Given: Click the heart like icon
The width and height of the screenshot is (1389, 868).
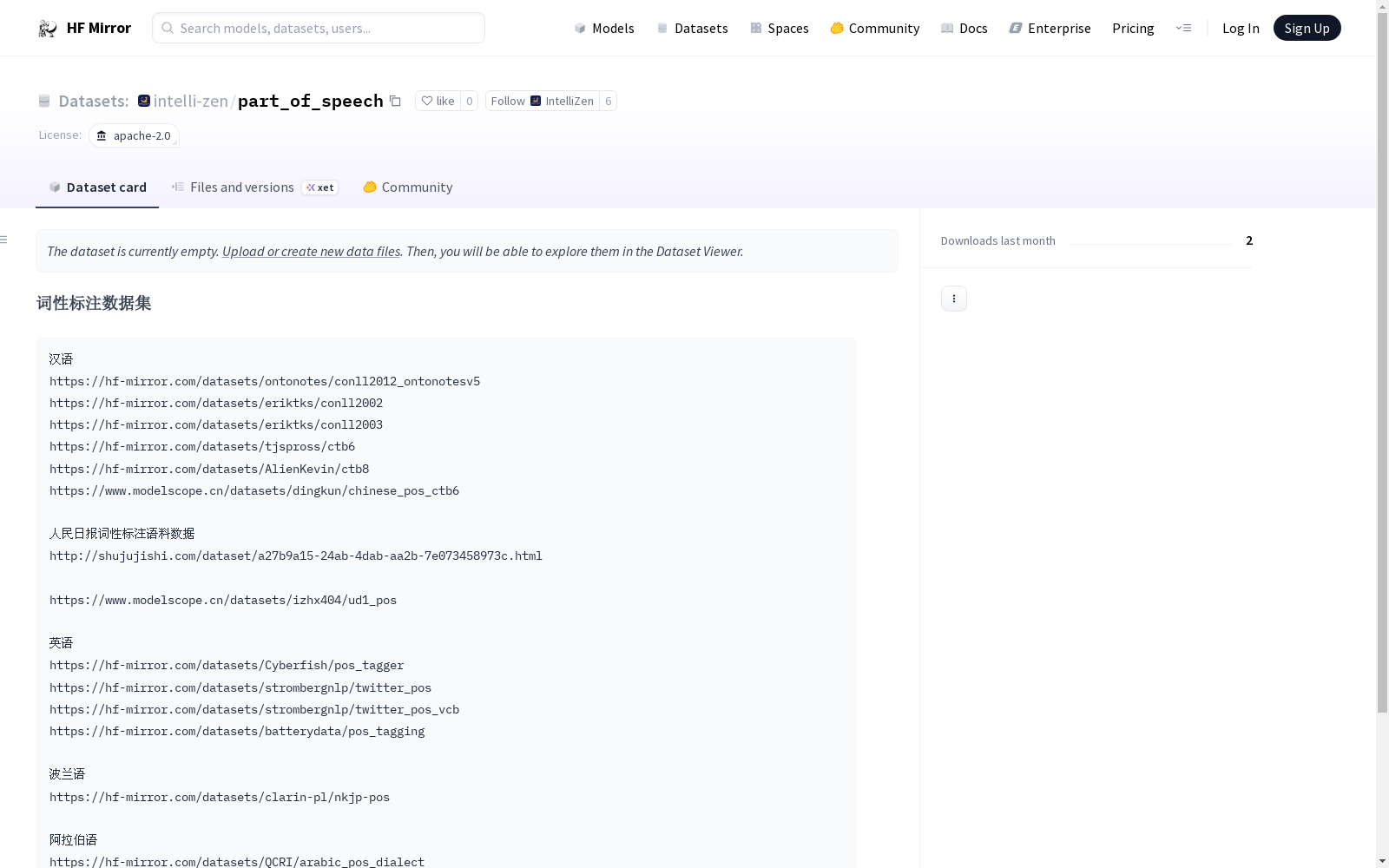Looking at the screenshot, I should click(x=426, y=101).
